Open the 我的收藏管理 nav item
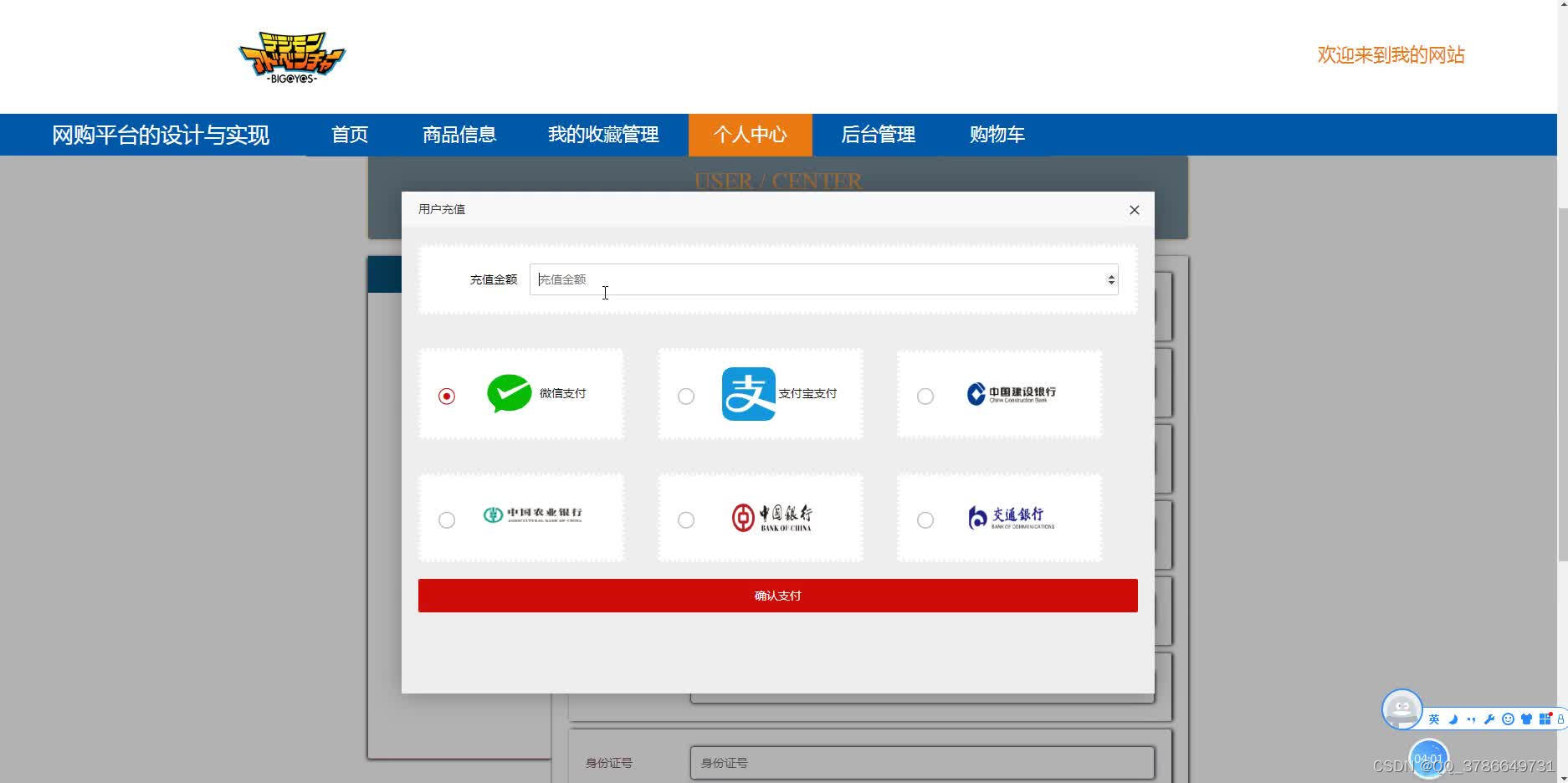 click(603, 135)
